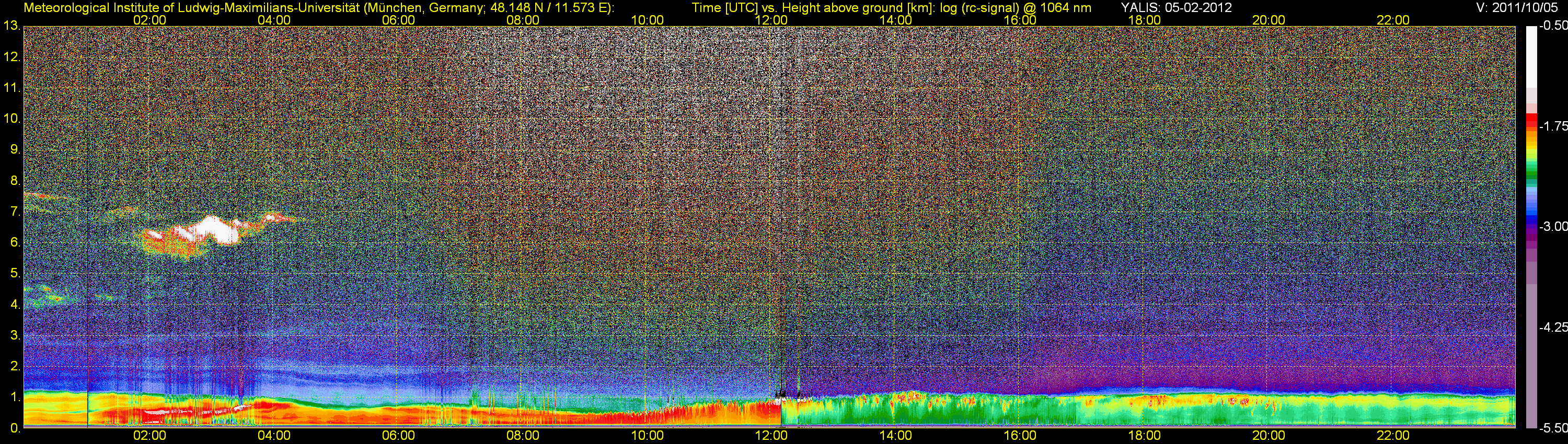Click the "16:00" label on the lower time axis

[1020, 436]
